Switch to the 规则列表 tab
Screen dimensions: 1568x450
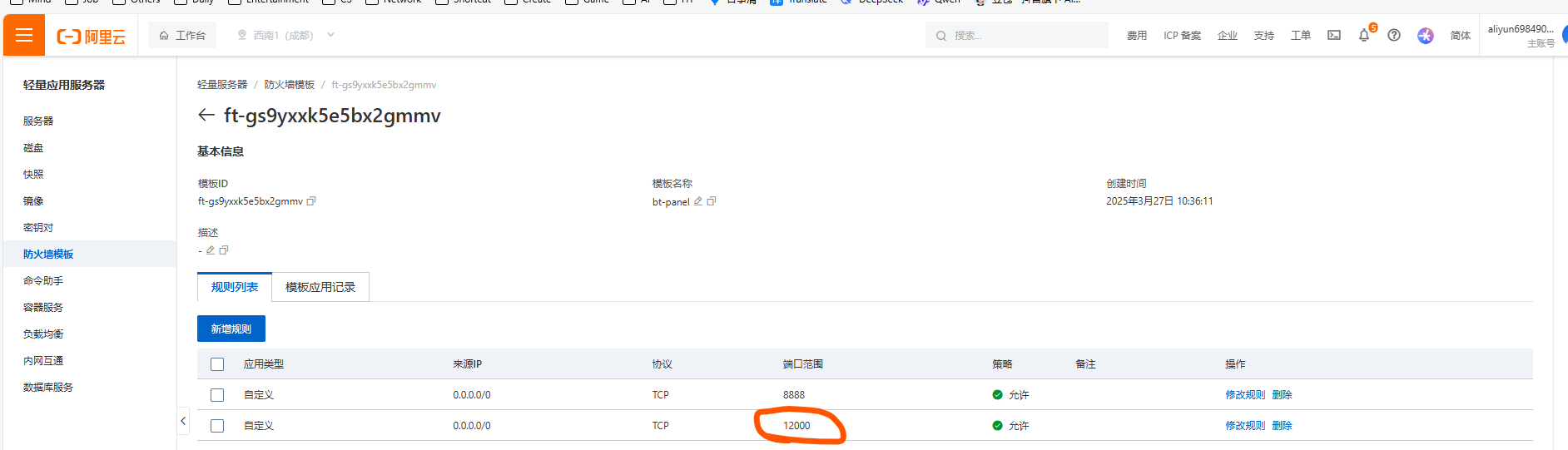tap(235, 287)
